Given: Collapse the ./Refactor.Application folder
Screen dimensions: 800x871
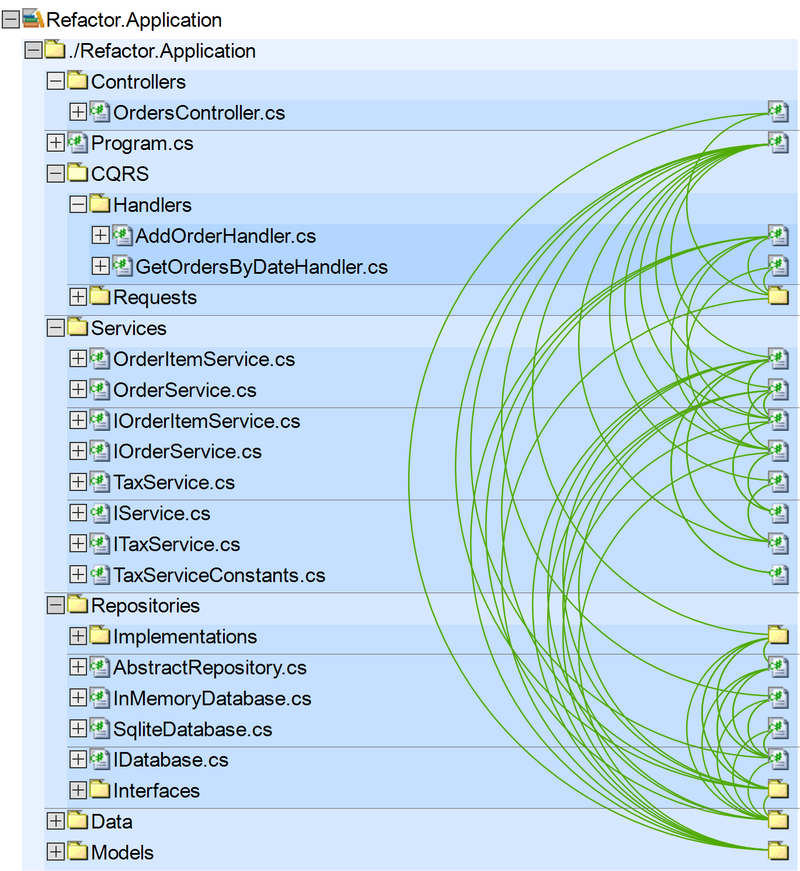Looking at the screenshot, I should pyautogui.click(x=33, y=51).
